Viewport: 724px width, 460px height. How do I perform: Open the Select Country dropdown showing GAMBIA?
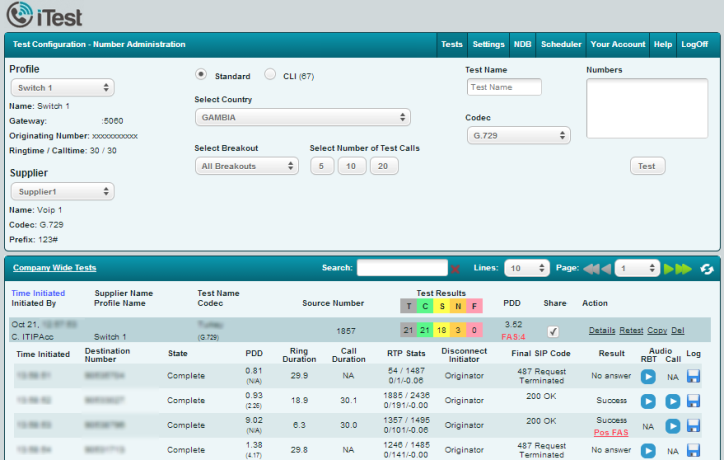pos(302,118)
